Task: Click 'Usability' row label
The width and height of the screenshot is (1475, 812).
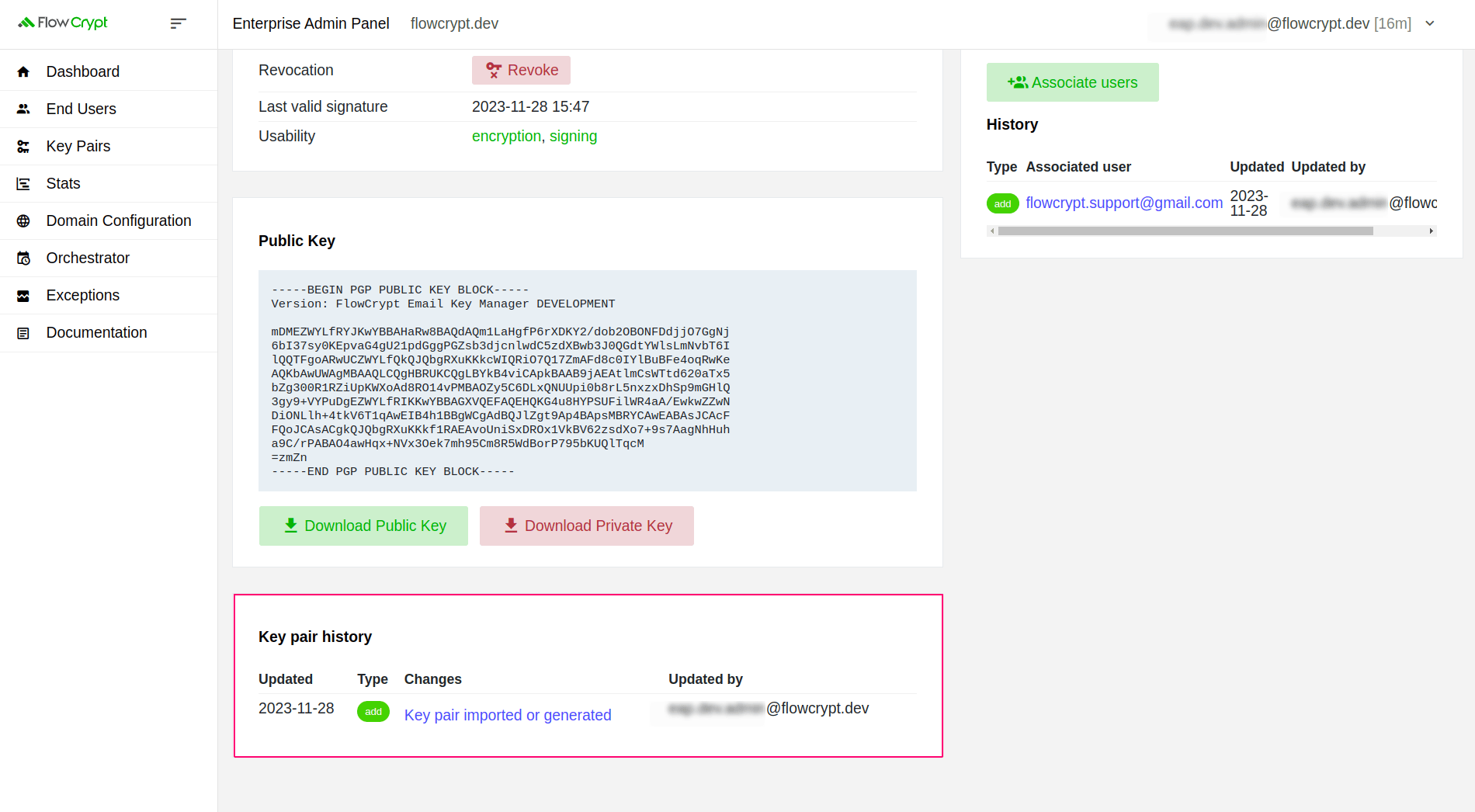Action: [286, 137]
